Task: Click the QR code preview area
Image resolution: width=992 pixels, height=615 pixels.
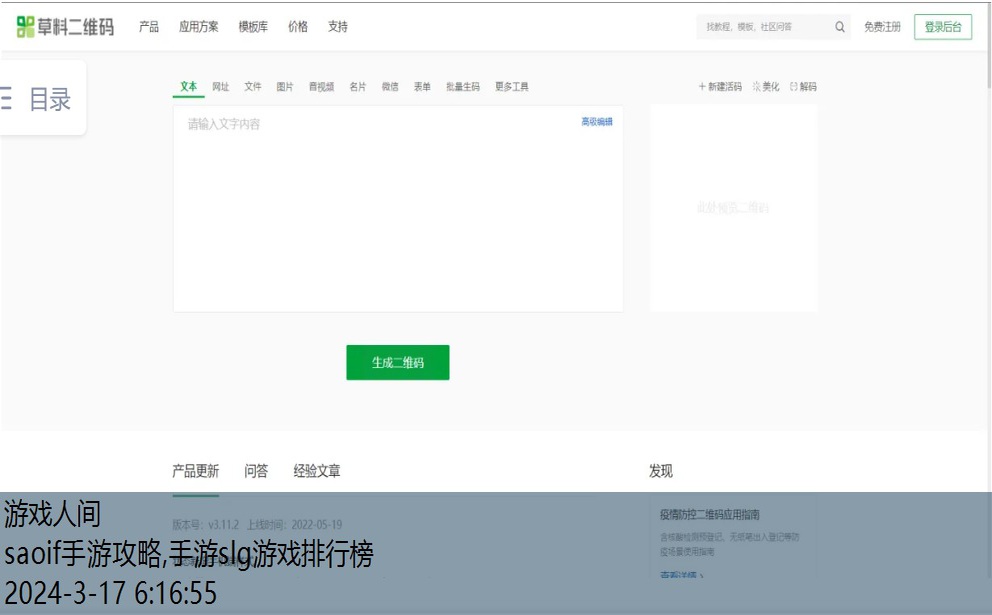Action: coord(733,208)
